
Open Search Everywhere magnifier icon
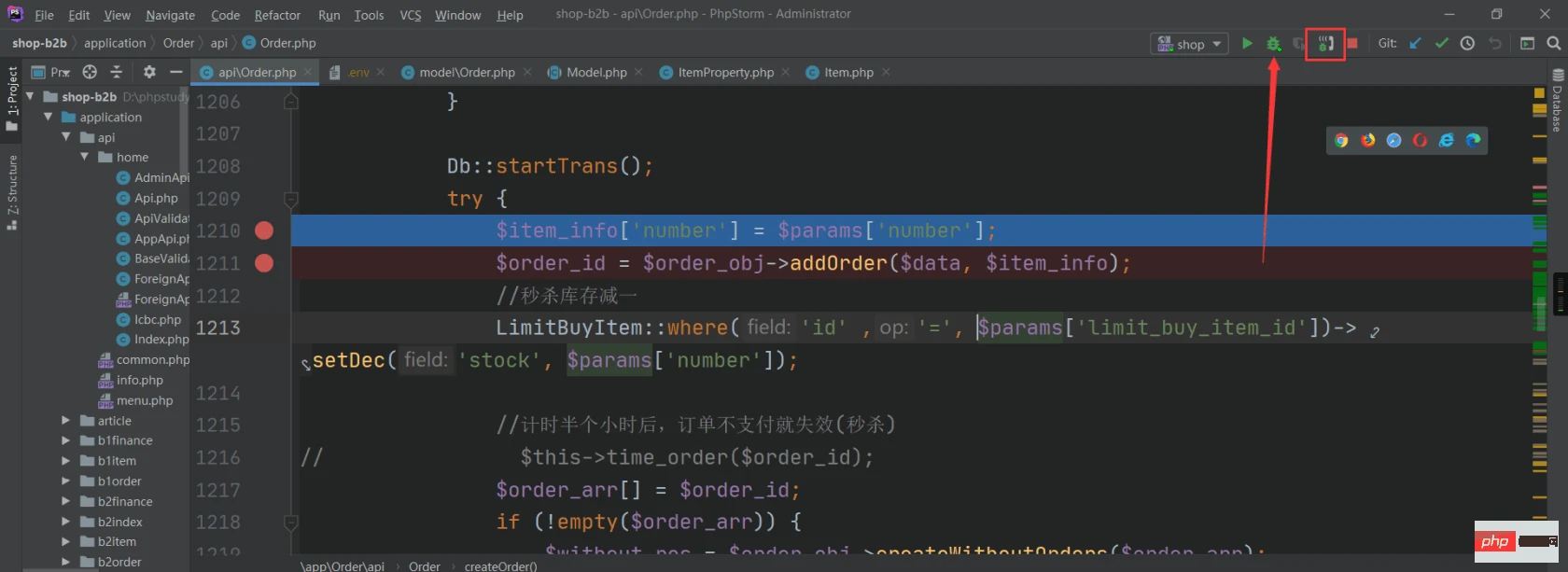coord(1554,44)
